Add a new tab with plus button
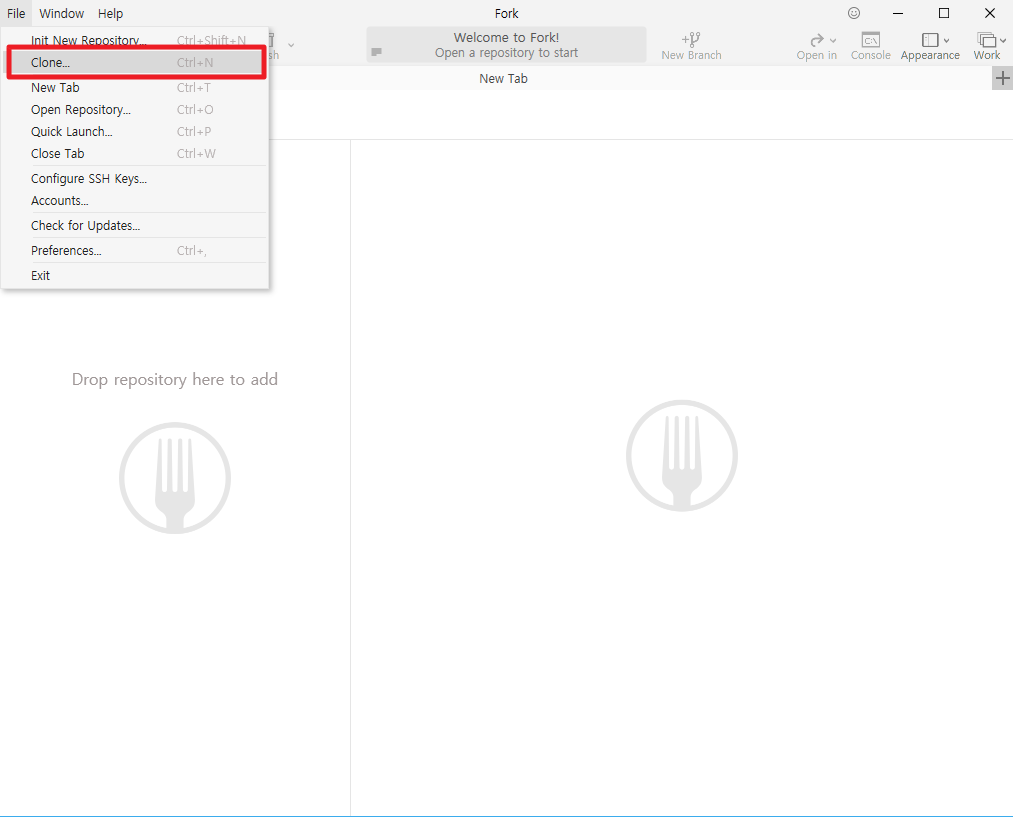The height and width of the screenshot is (817, 1013). [x=1003, y=79]
